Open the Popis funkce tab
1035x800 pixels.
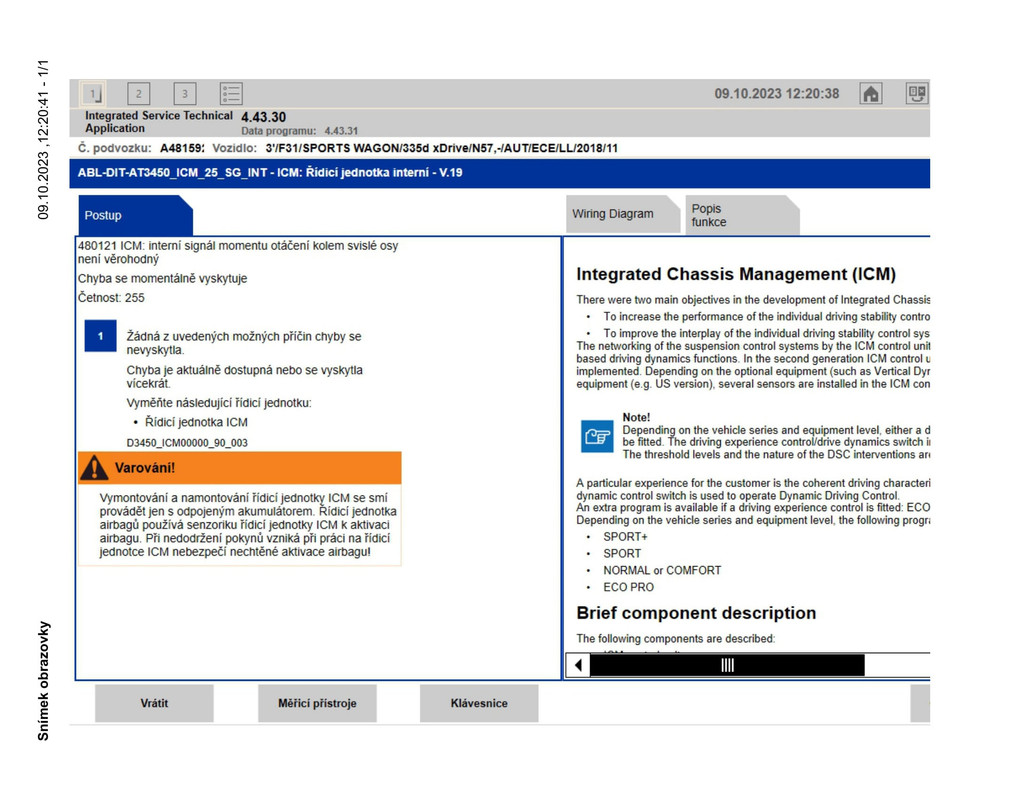(741, 215)
